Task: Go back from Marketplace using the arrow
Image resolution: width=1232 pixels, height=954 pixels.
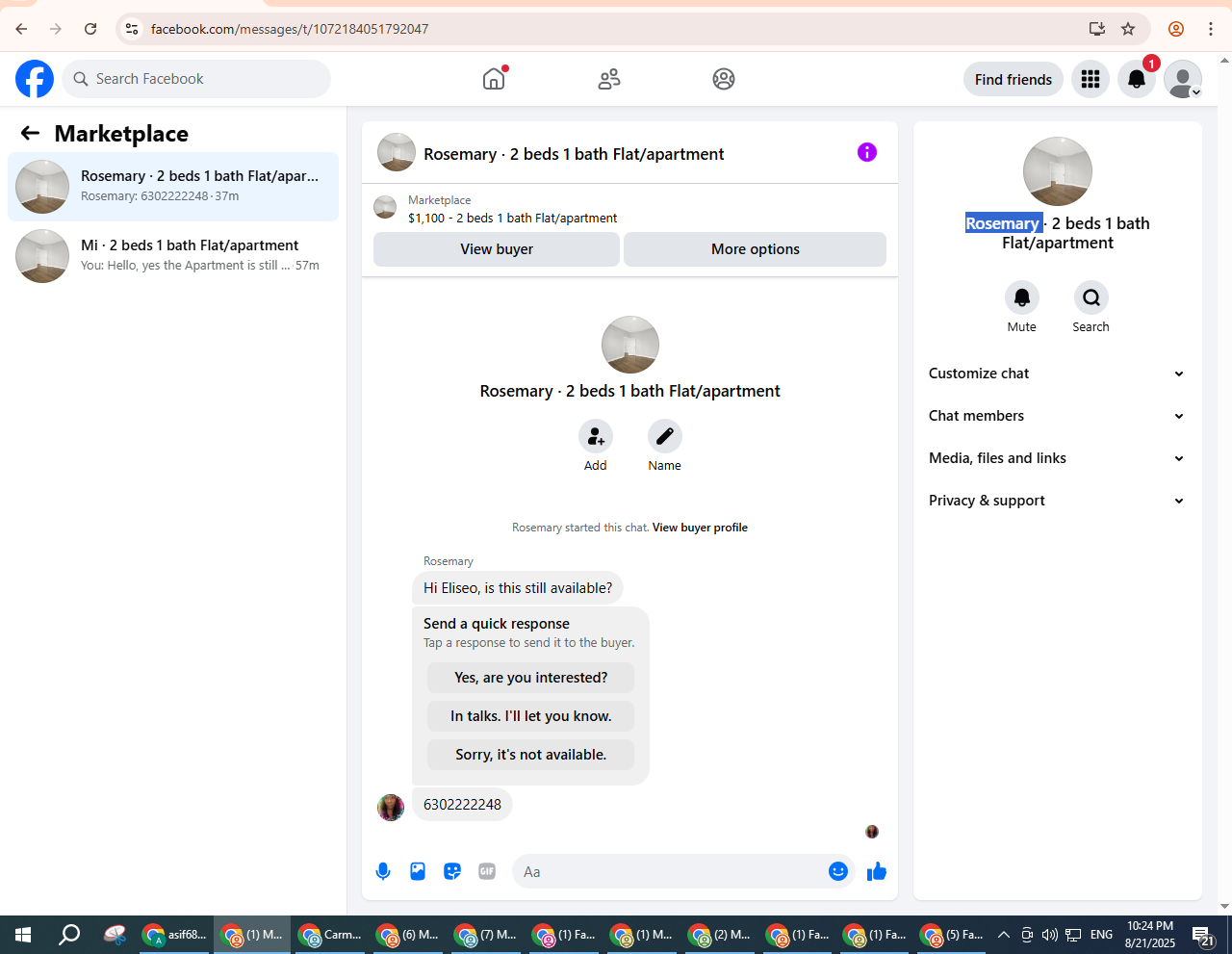Action: (31, 133)
